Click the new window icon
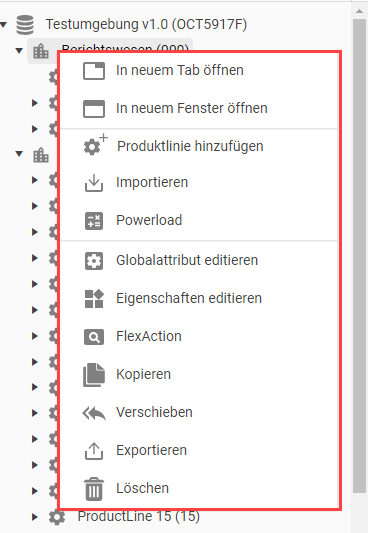The width and height of the screenshot is (368, 533). 94,109
